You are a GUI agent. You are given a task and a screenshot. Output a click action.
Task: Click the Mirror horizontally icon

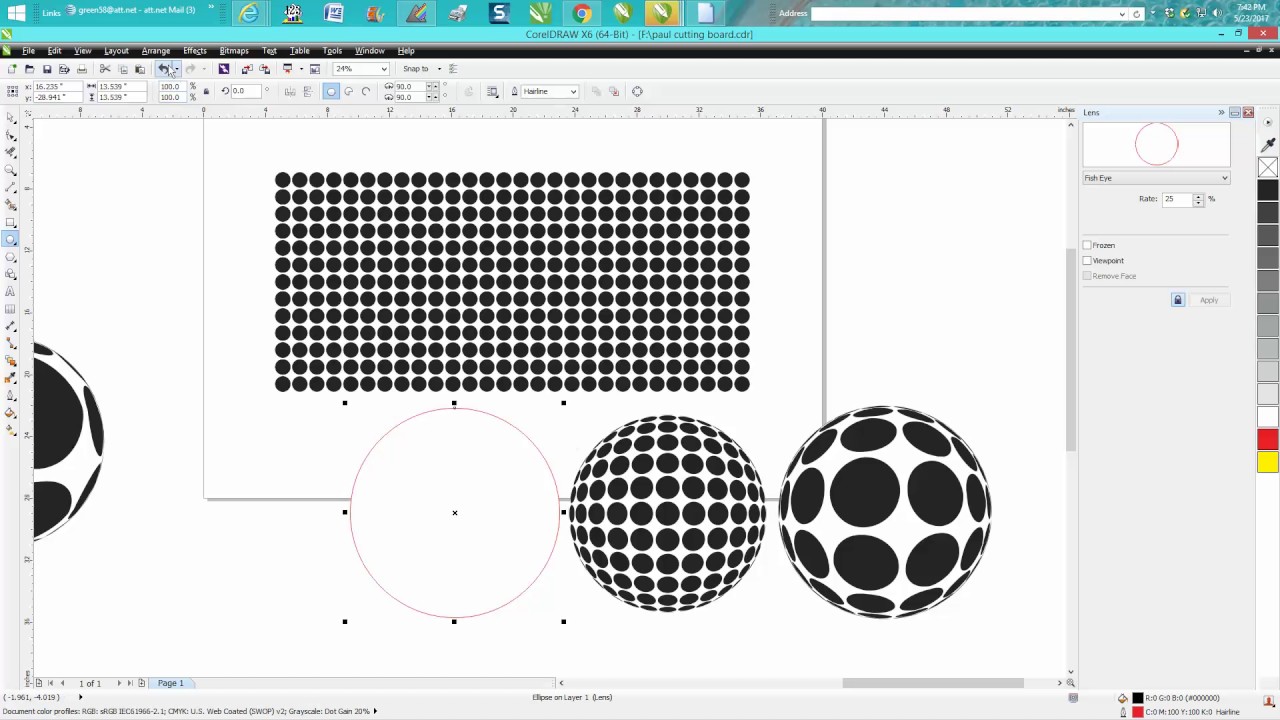pyautogui.click(x=290, y=91)
